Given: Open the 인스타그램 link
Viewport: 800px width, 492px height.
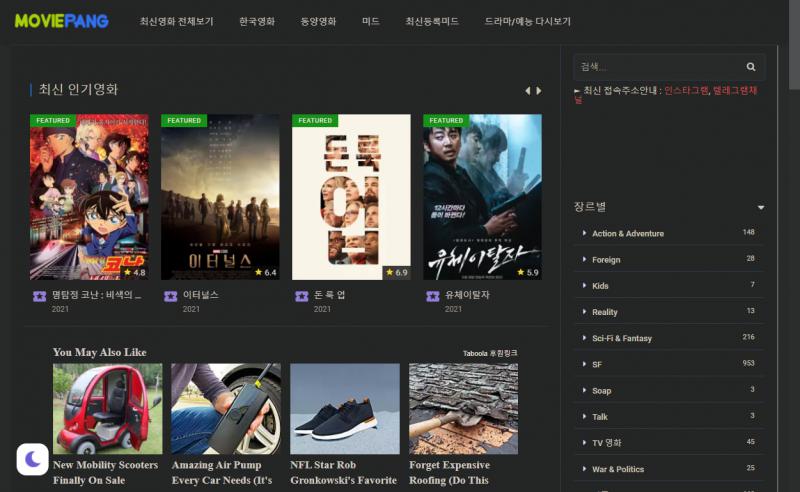Looking at the screenshot, I should [x=686, y=91].
